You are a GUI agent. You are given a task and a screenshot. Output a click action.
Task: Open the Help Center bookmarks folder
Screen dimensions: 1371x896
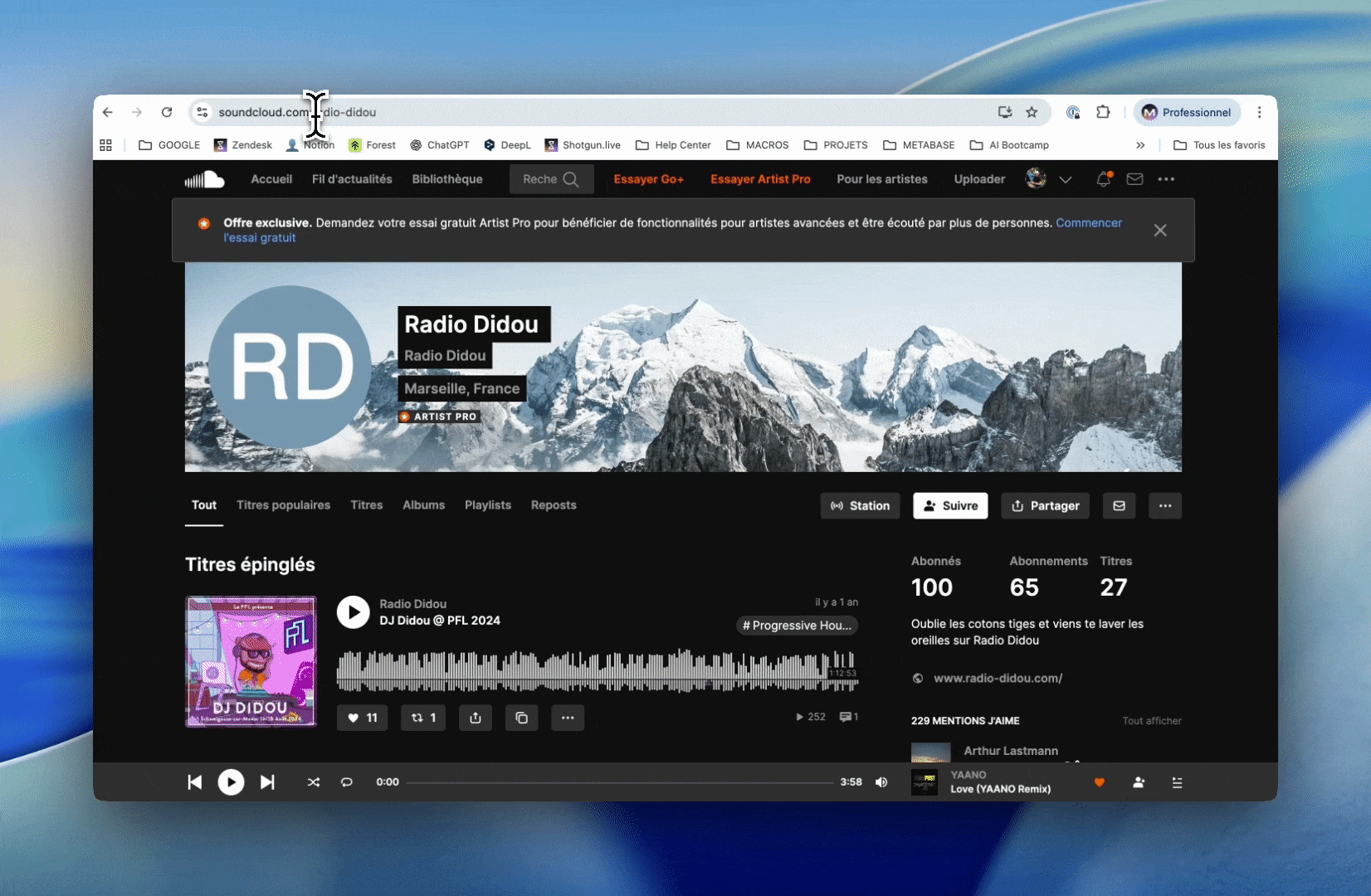click(673, 145)
